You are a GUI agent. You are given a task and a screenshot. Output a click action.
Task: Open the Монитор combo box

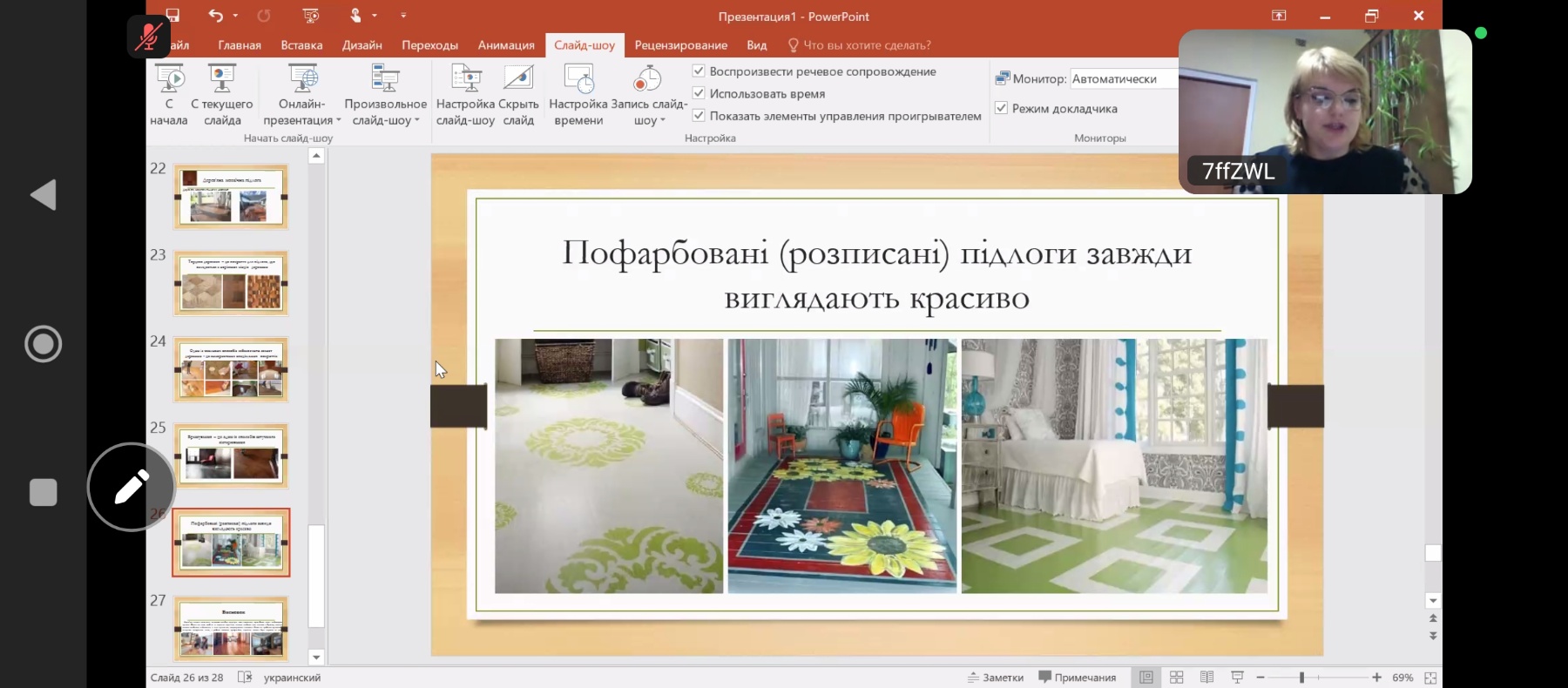(x=1123, y=79)
